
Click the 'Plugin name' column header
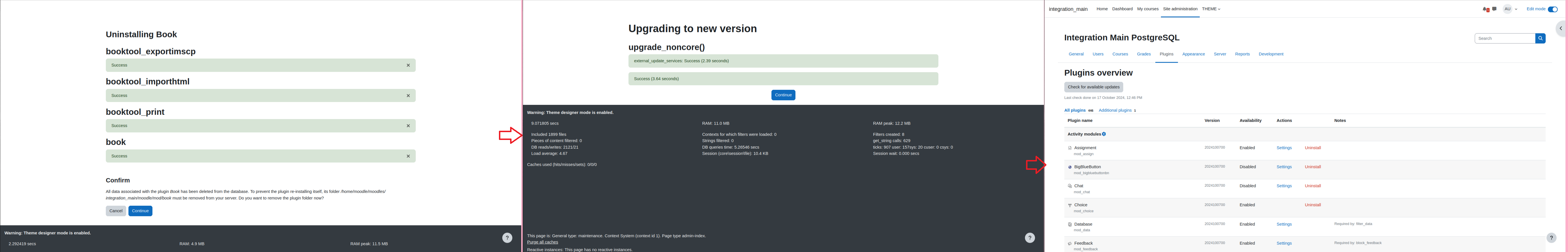tap(1080, 121)
